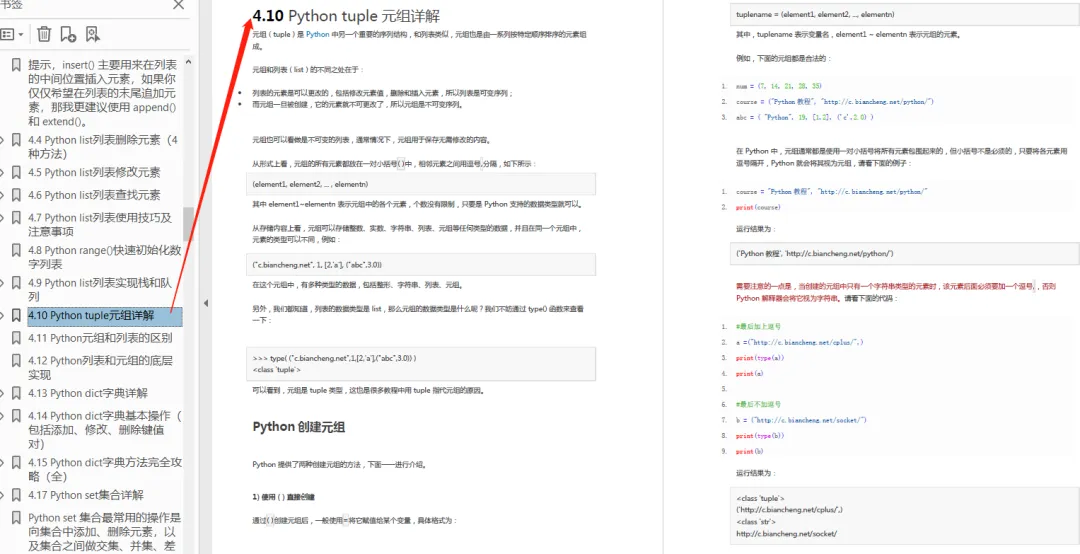Click bookmark icon beside 4.10 Python tuple元组详解
Viewport: 1080px width, 554px height.
point(17,316)
